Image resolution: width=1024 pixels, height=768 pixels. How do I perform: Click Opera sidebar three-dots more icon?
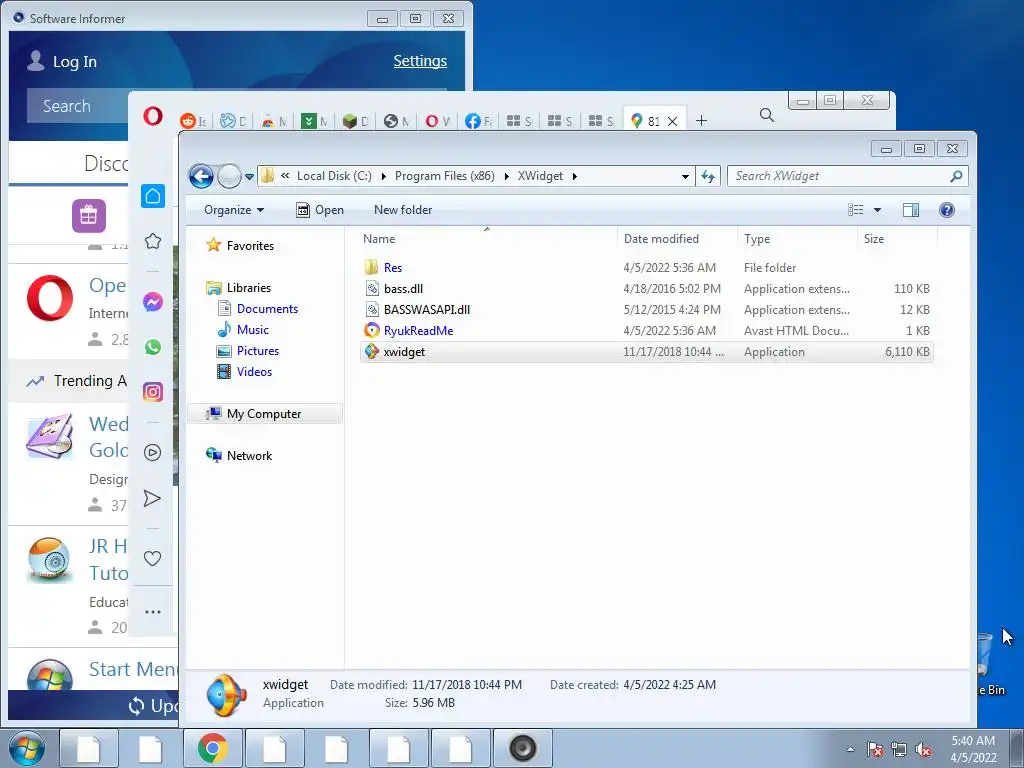pyautogui.click(x=153, y=612)
